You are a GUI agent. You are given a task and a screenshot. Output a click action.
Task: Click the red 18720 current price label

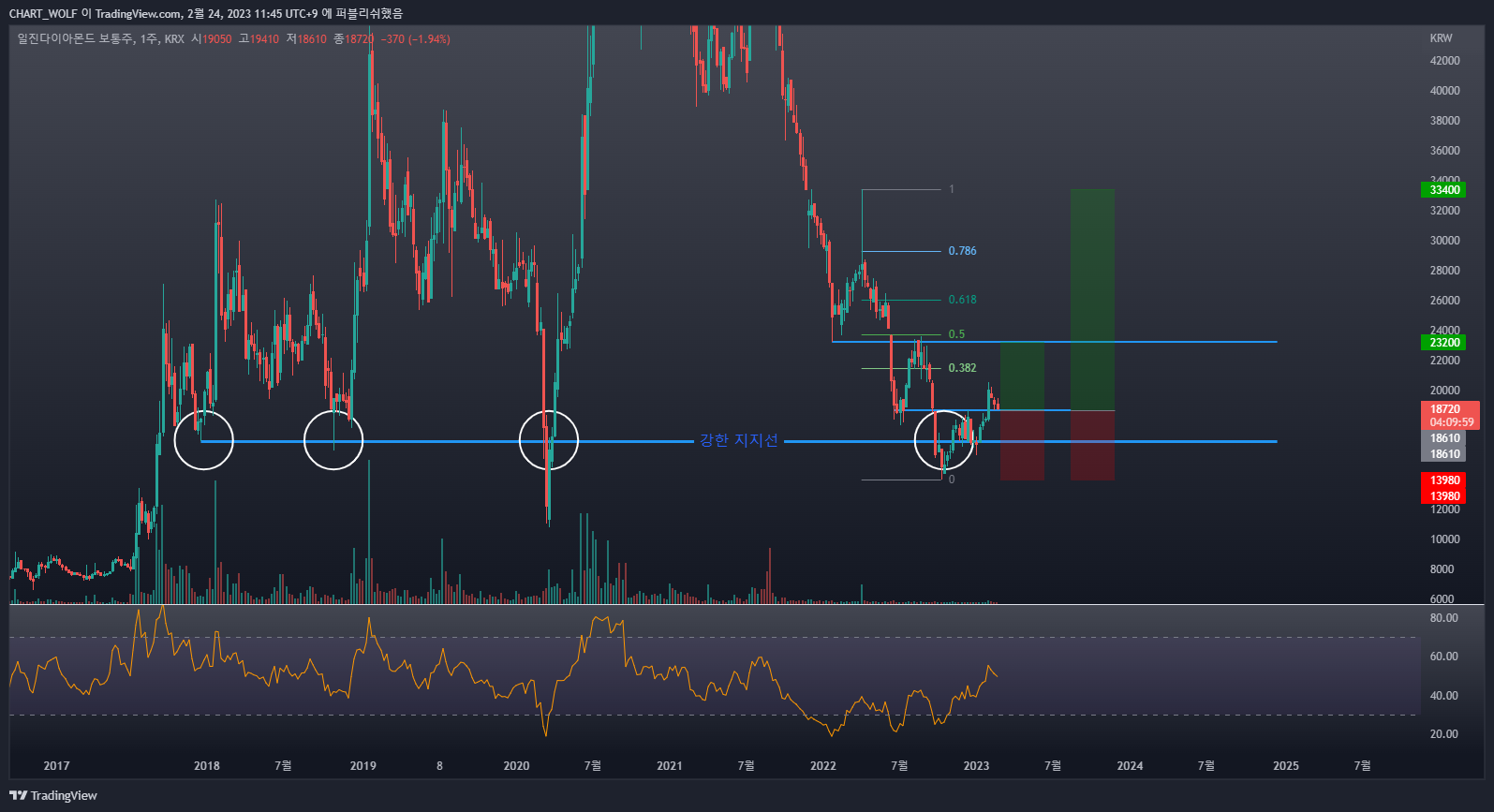pos(1444,409)
